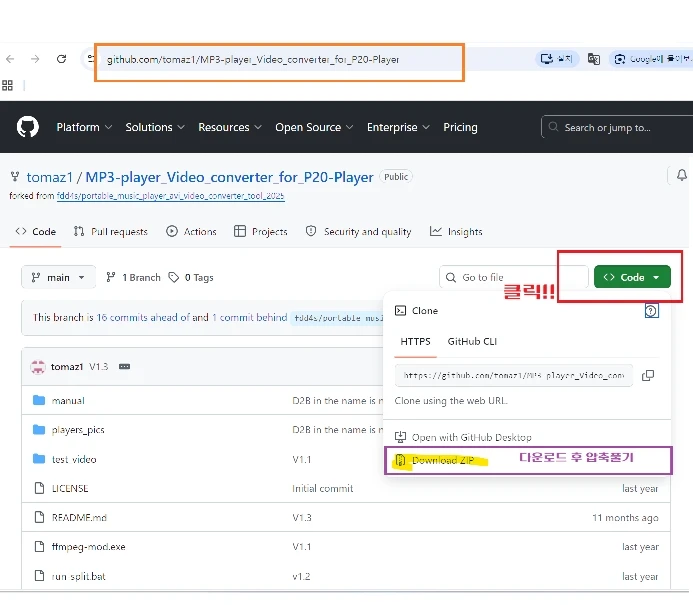Open the Insights tab
Image resolution: width=693 pixels, height=605 pixels.
coord(456,232)
